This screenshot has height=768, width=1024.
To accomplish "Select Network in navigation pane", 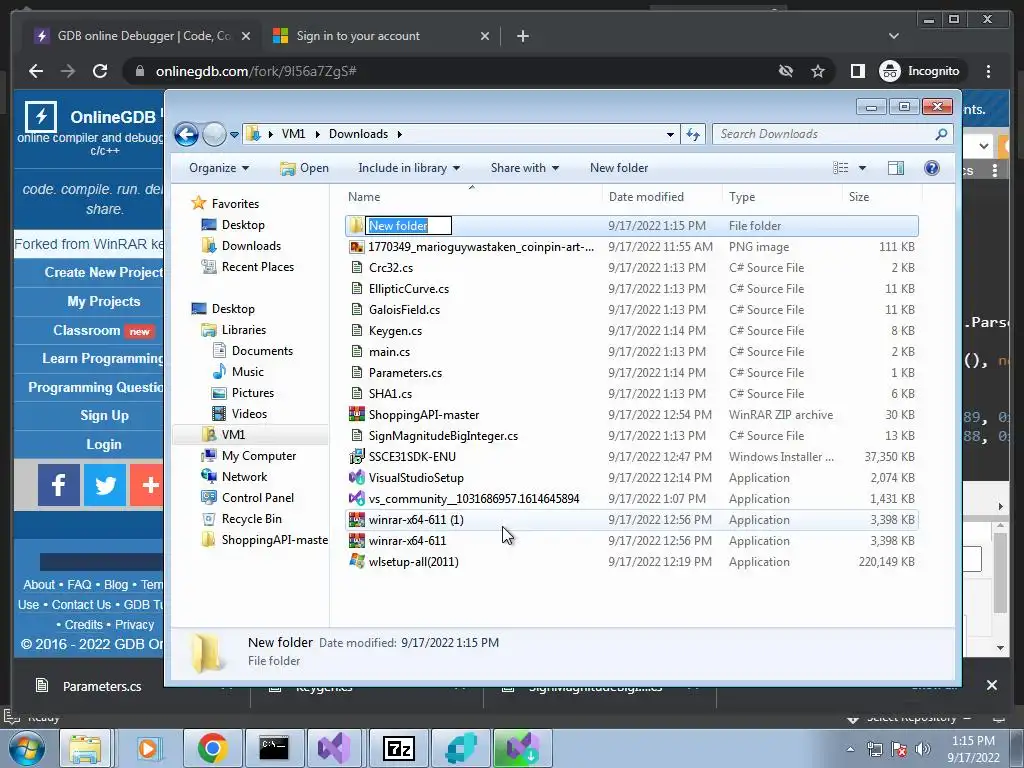I will 234,477.
